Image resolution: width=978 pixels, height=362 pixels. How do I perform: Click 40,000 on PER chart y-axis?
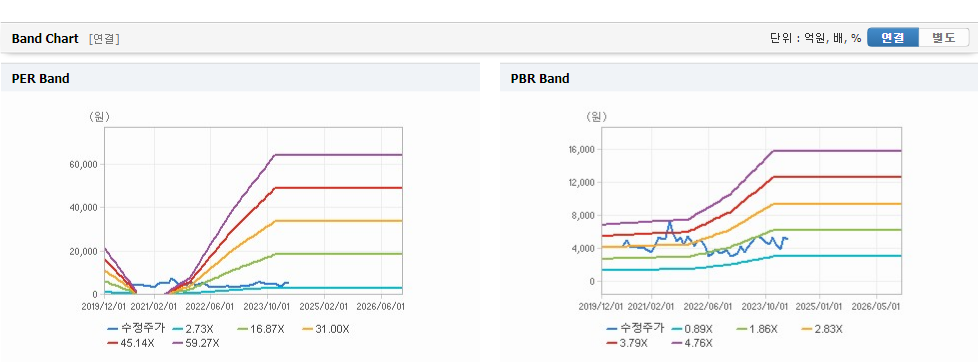(x=85, y=207)
